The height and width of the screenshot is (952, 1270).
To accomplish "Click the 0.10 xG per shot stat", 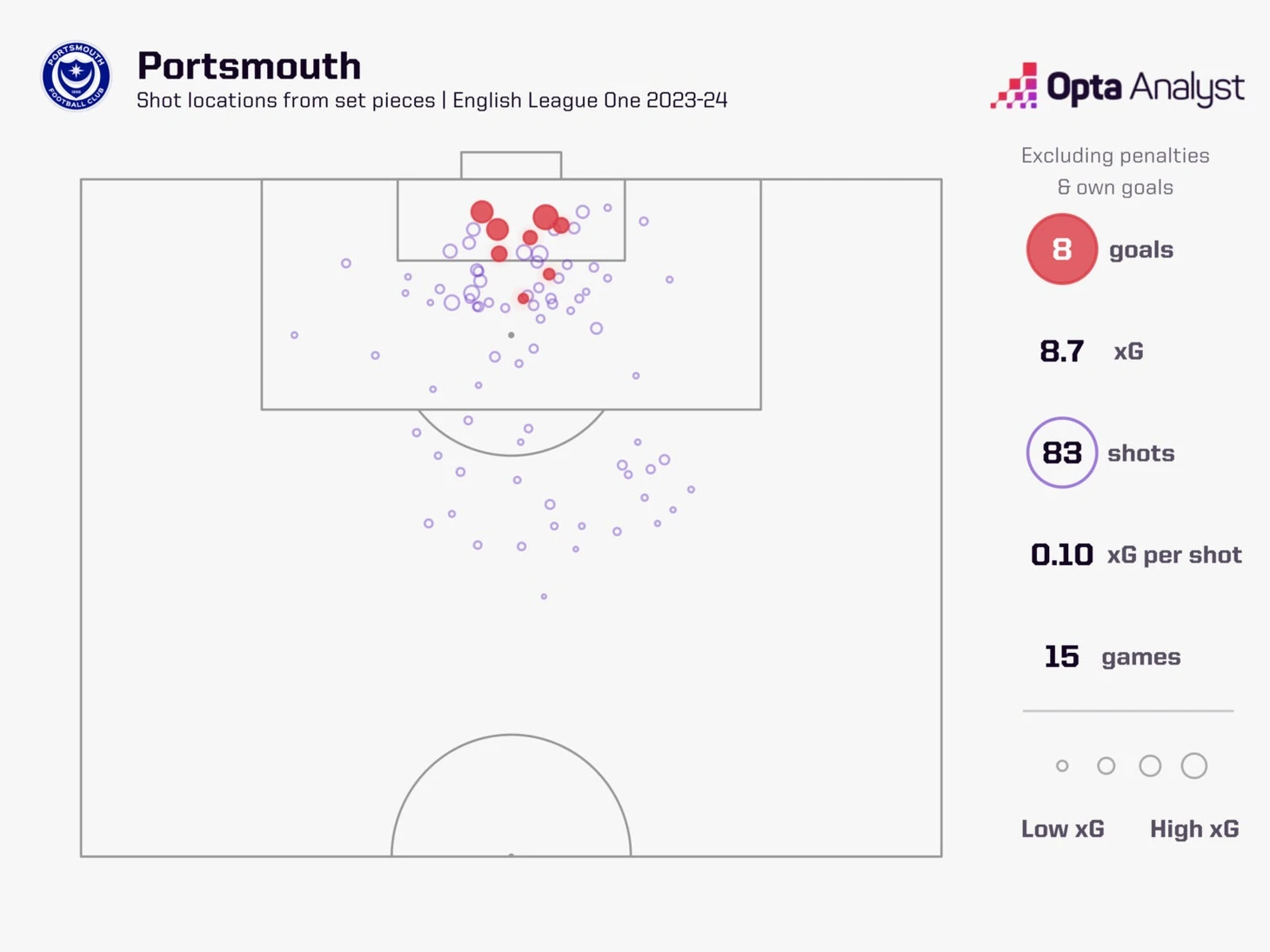I will click(x=1062, y=555).
